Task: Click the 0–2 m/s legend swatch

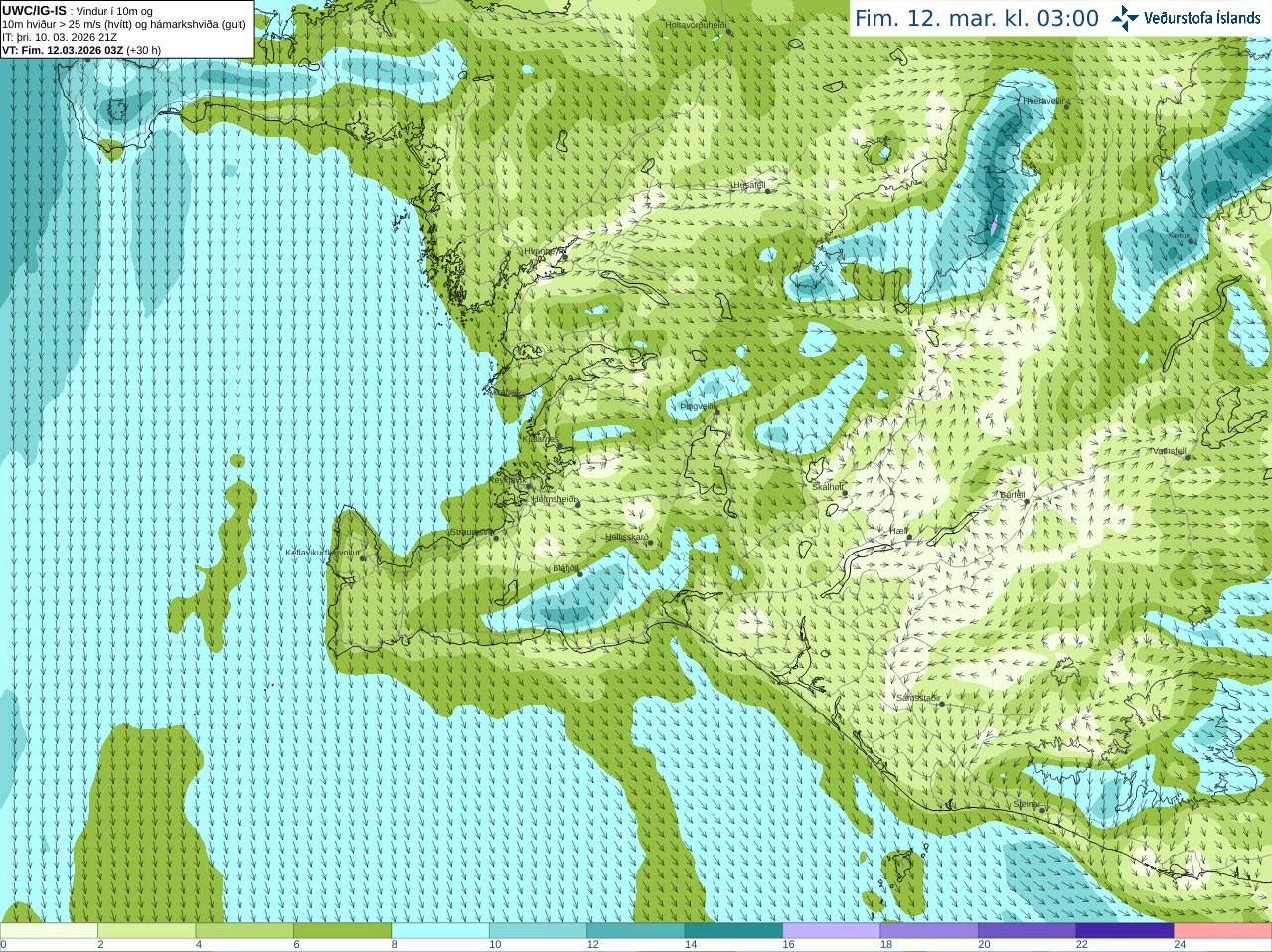Action: click(49, 931)
